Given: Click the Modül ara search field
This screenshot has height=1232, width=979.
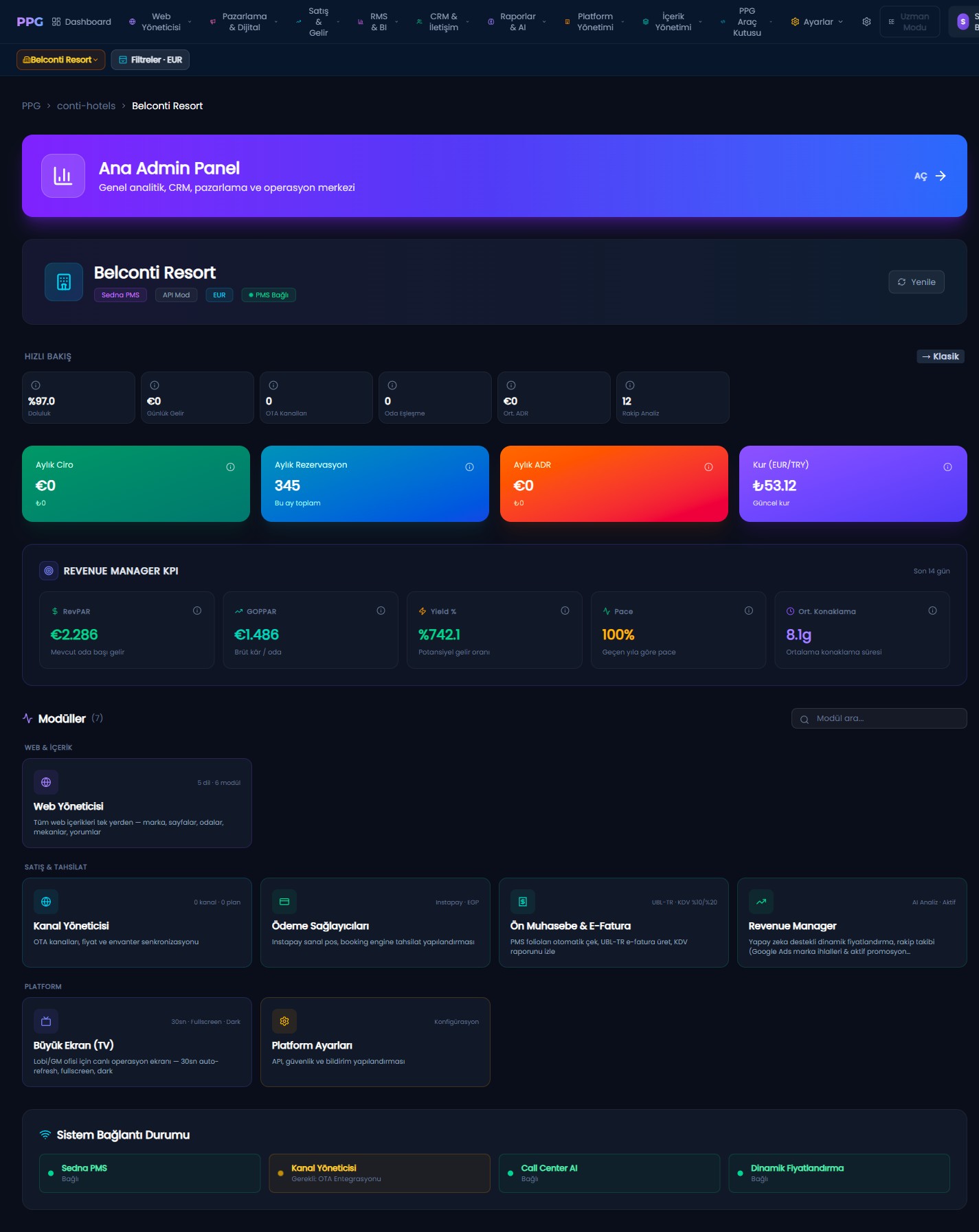Looking at the screenshot, I should 879,718.
